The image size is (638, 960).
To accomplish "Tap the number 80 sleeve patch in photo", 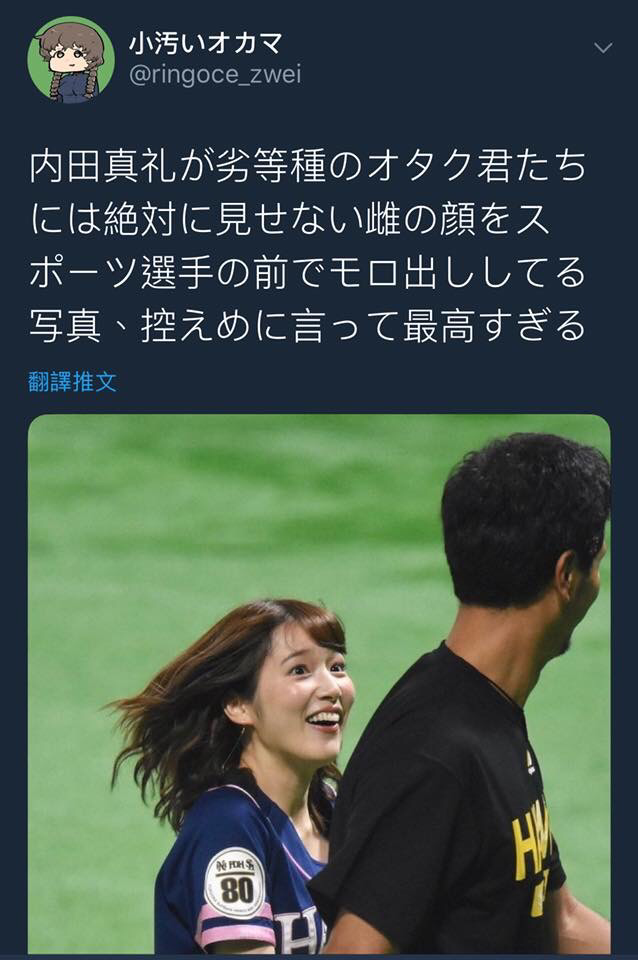I will (235, 882).
